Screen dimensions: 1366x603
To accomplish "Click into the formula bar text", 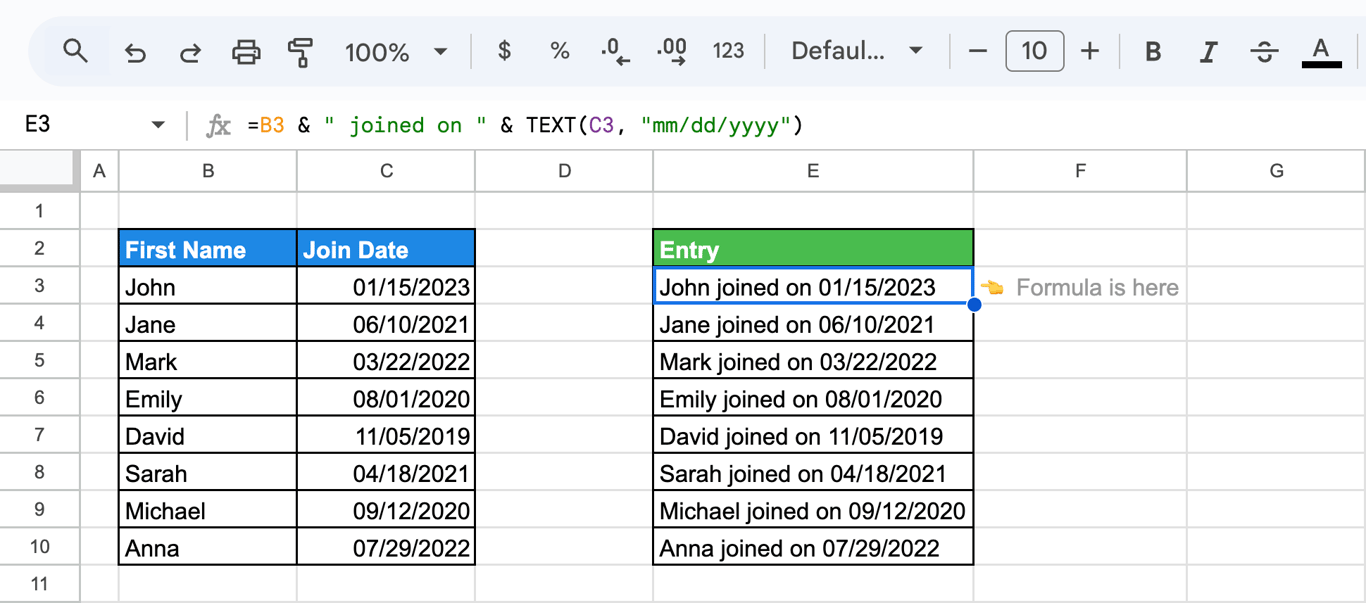I will [x=525, y=125].
